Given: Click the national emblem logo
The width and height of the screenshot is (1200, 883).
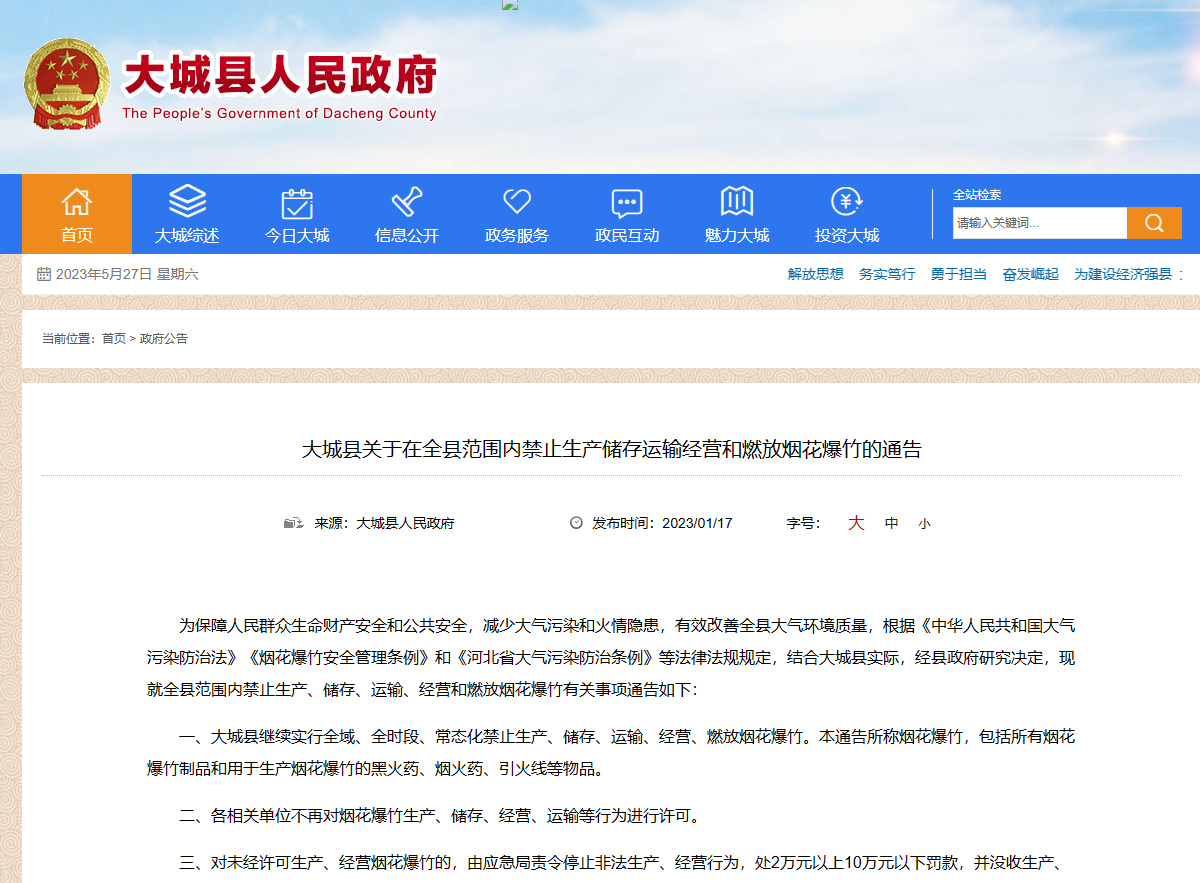Looking at the screenshot, I should click(66, 84).
